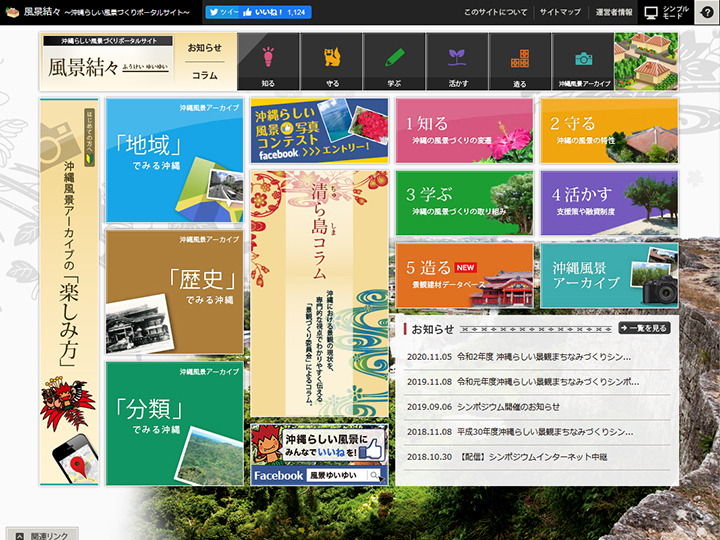This screenshot has height=540, width=720.
Task: Expand the 関連リンク panel
Action: (42, 535)
